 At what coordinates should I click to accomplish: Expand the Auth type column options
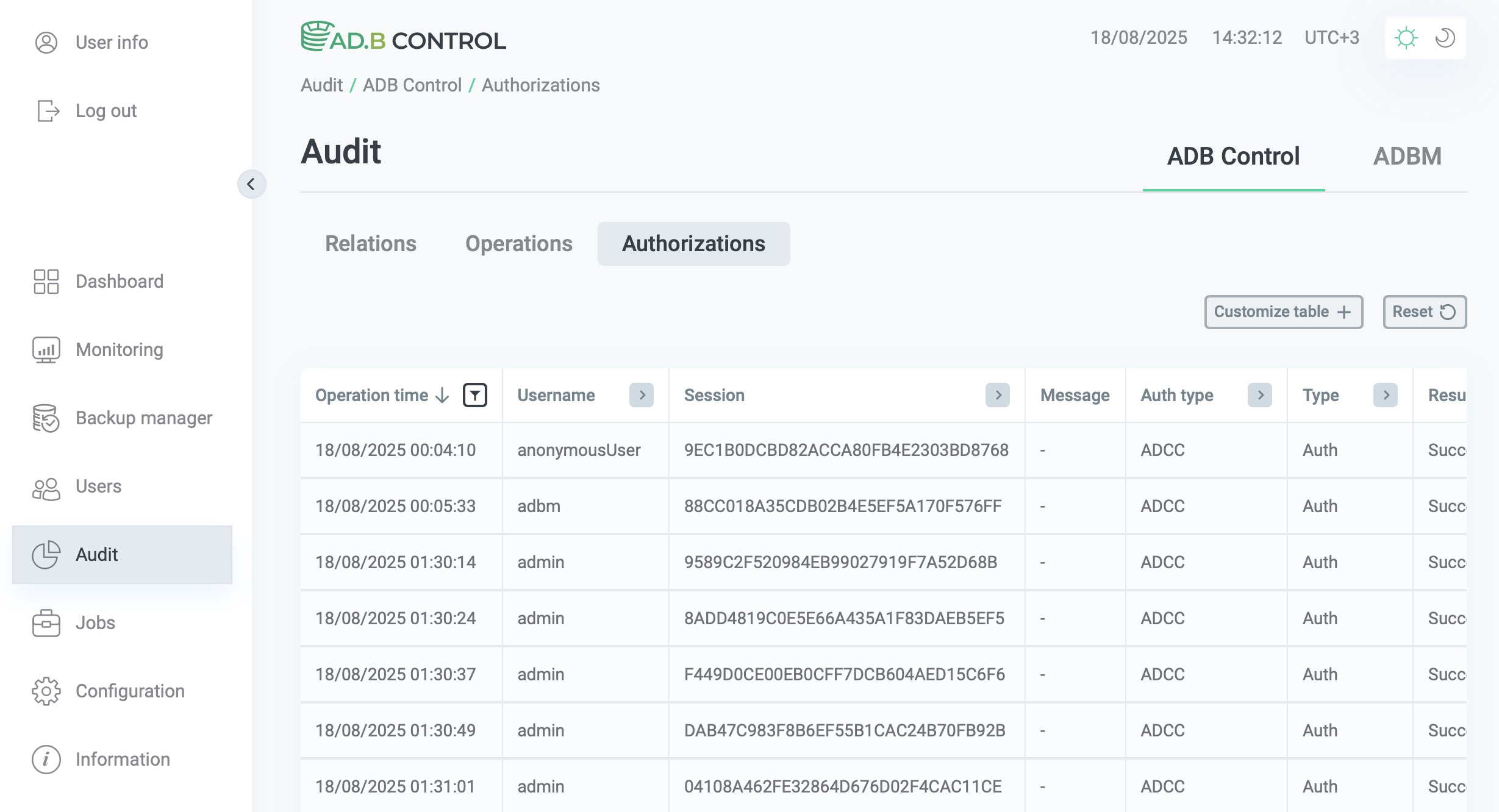click(x=1260, y=395)
